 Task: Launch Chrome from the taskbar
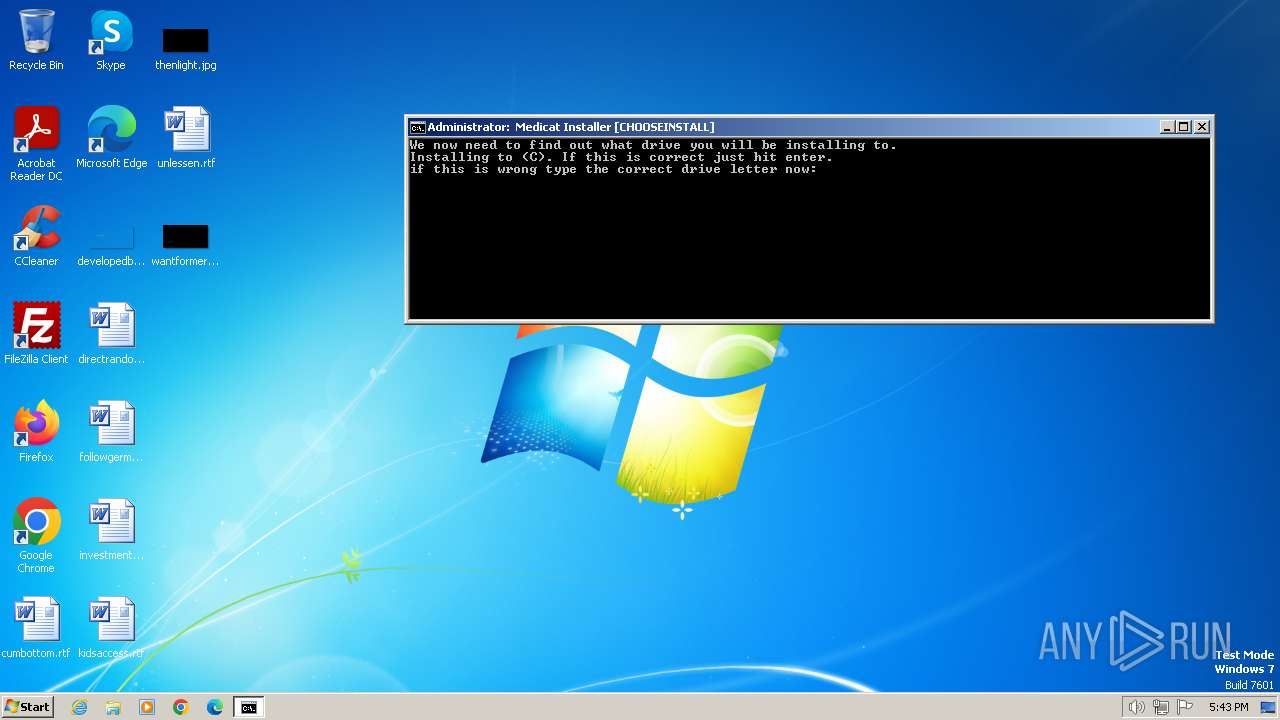point(181,707)
